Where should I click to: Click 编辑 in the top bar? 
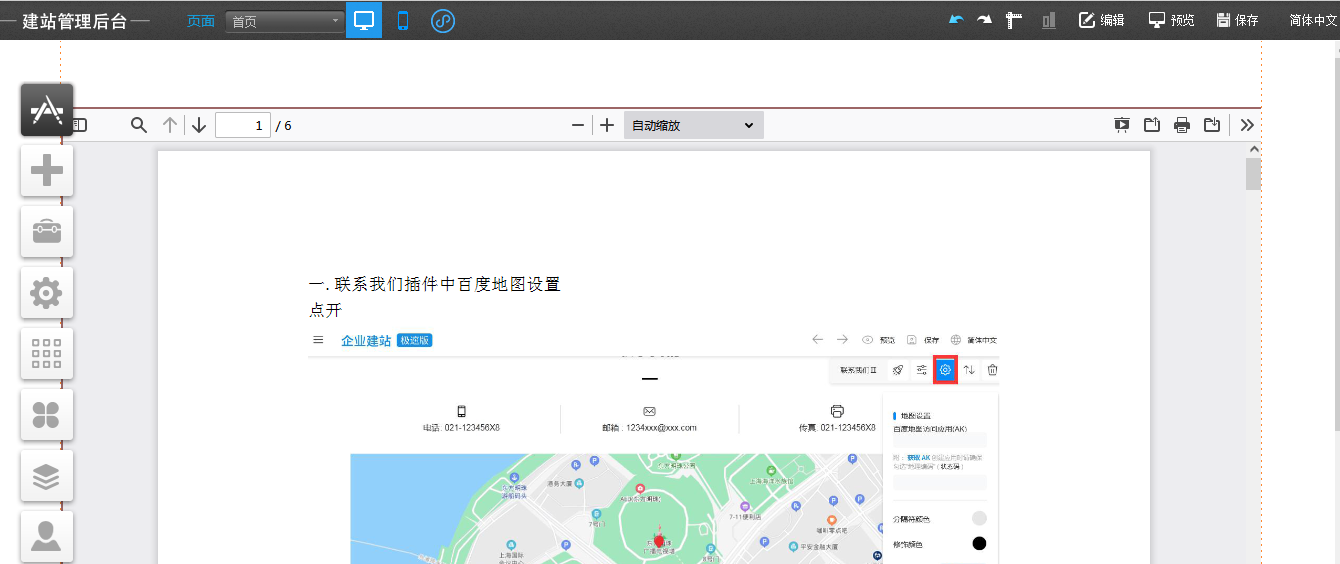[1101, 20]
